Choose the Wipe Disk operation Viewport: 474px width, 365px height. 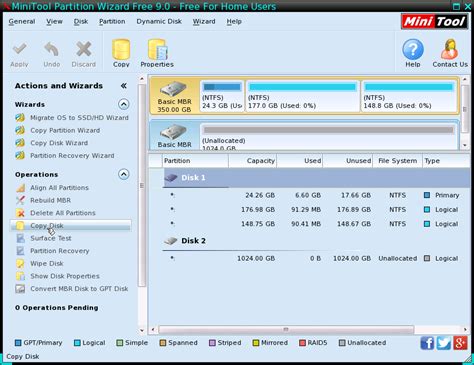pos(47,264)
